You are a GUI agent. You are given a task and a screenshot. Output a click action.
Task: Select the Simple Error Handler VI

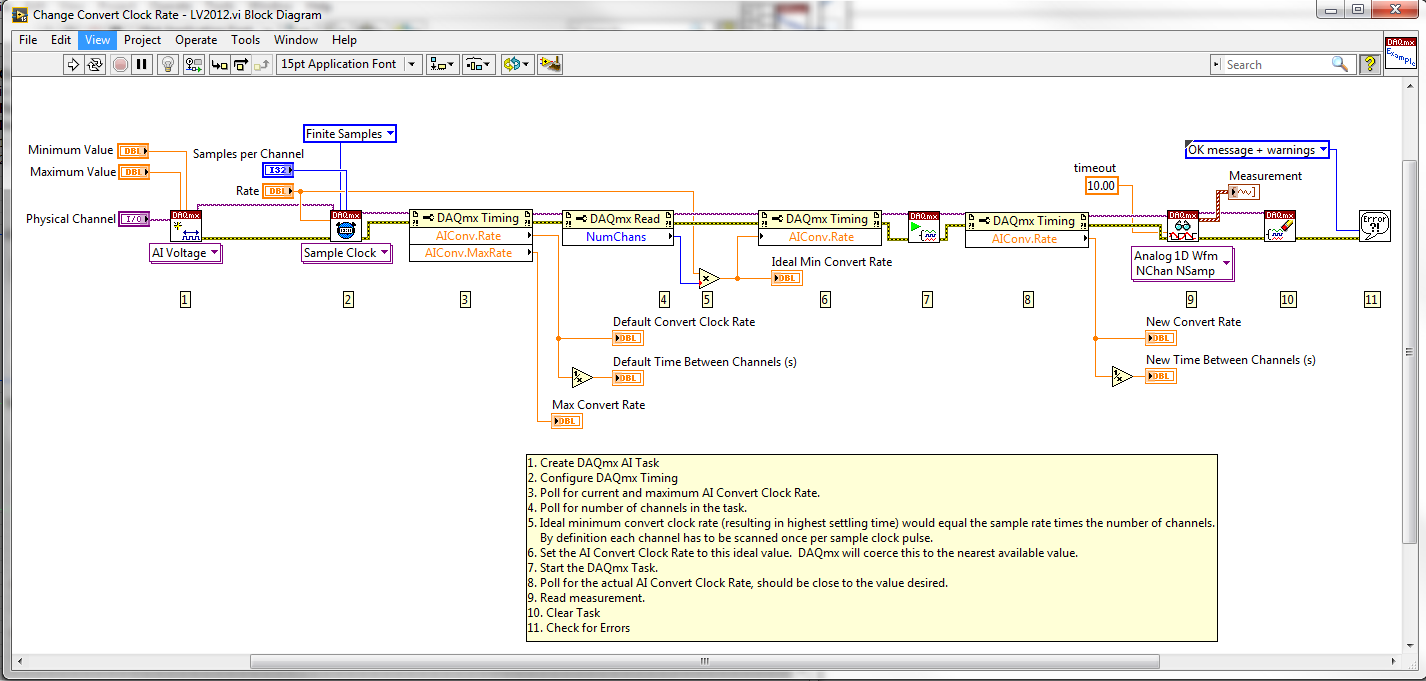(1375, 227)
